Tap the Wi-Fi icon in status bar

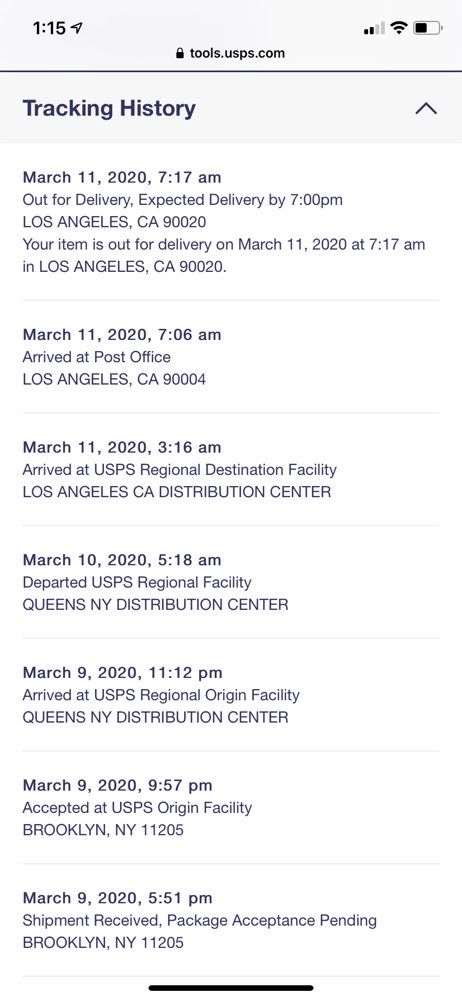(x=399, y=28)
